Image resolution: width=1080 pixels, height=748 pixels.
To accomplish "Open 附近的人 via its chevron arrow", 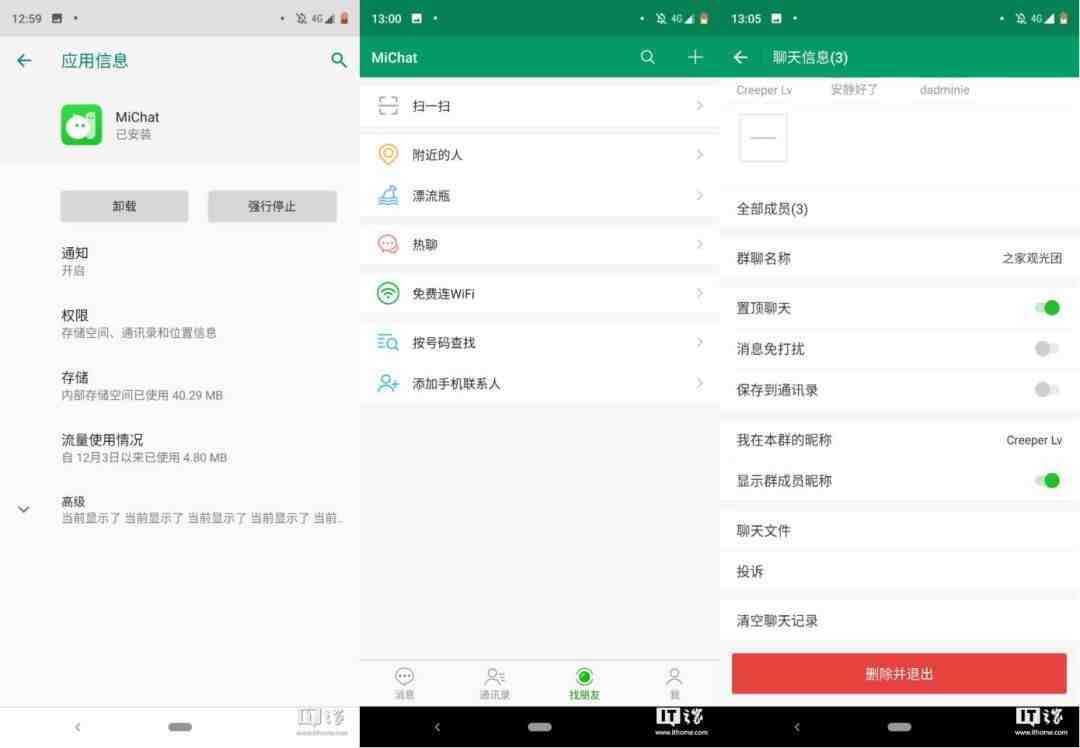I will 699,154.
